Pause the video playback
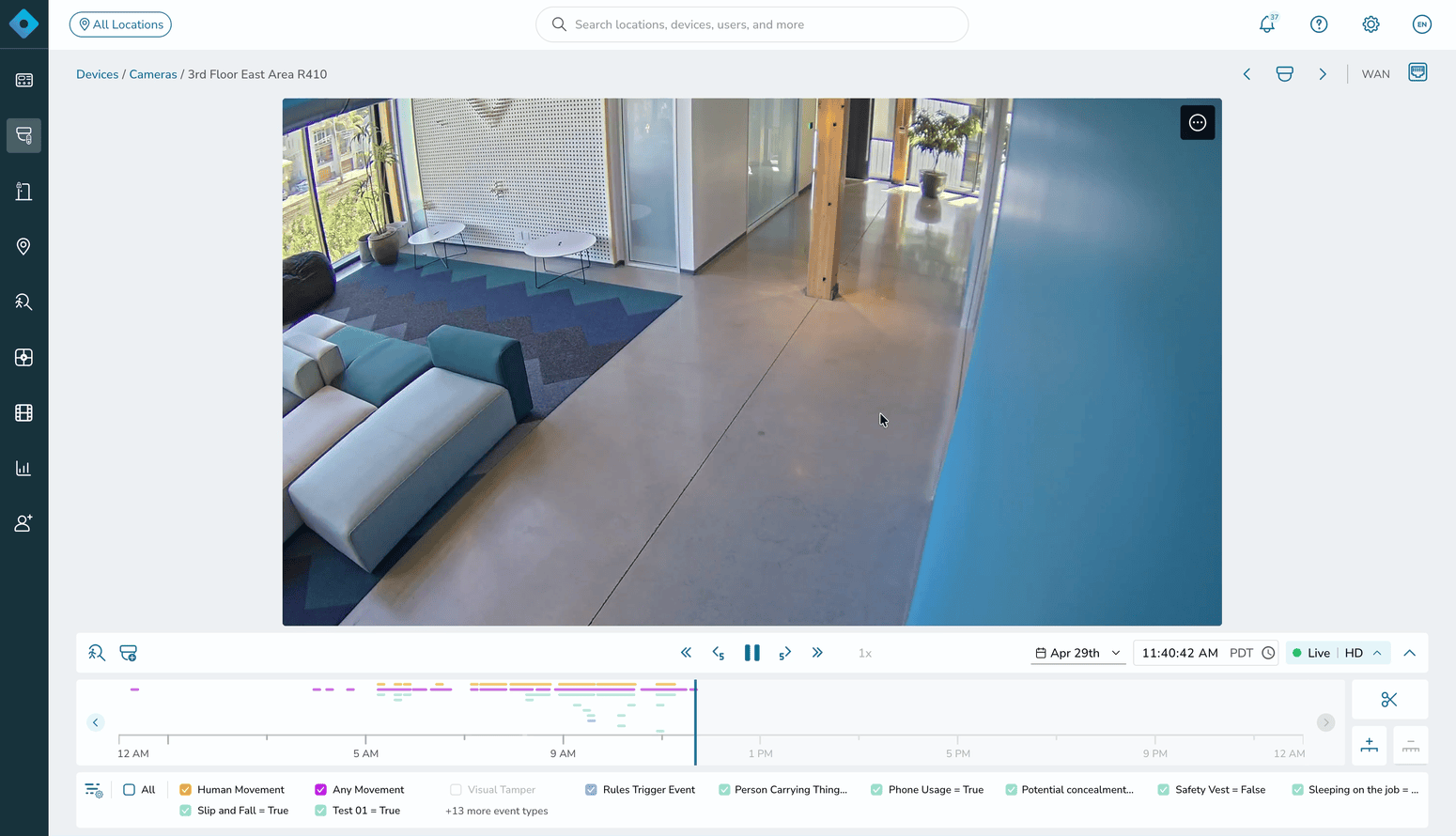This screenshot has height=836, width=1456. 752,653
